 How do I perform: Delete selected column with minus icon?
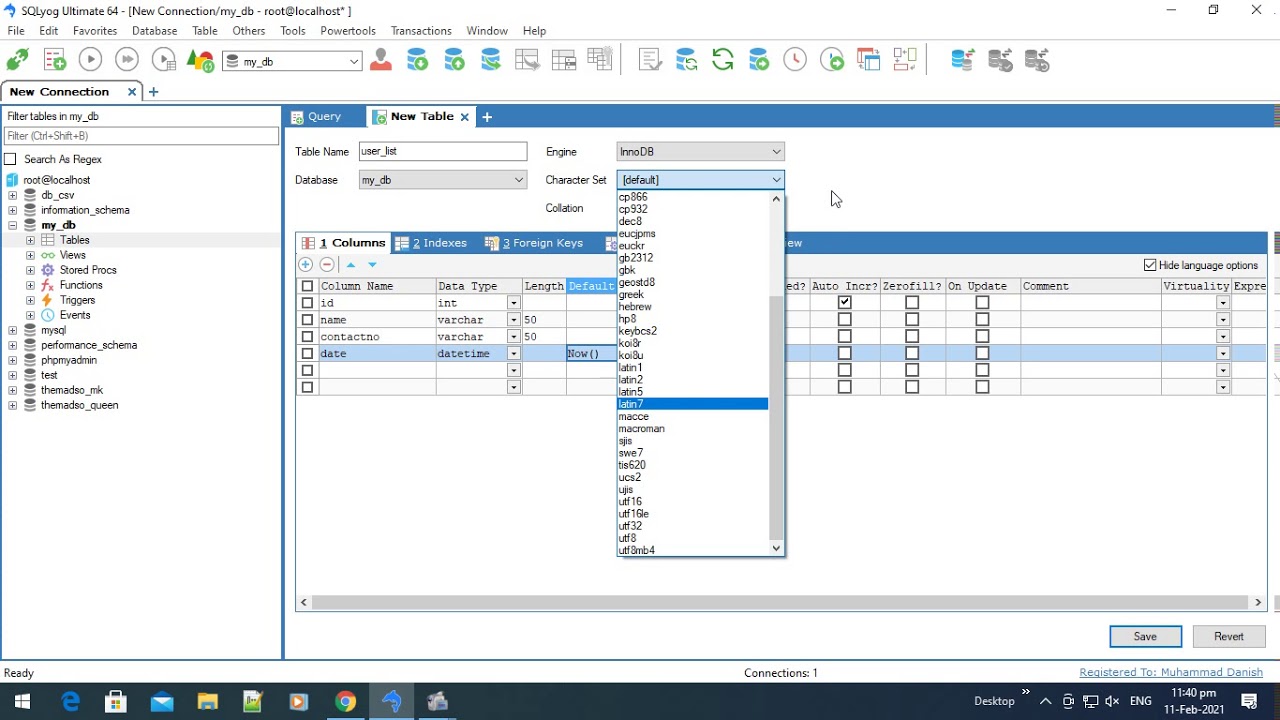[x=327, y=265]
